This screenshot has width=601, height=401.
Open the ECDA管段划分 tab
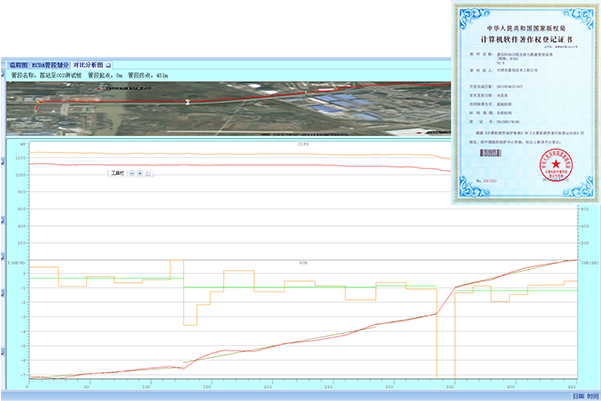click(x=51, y=65)
